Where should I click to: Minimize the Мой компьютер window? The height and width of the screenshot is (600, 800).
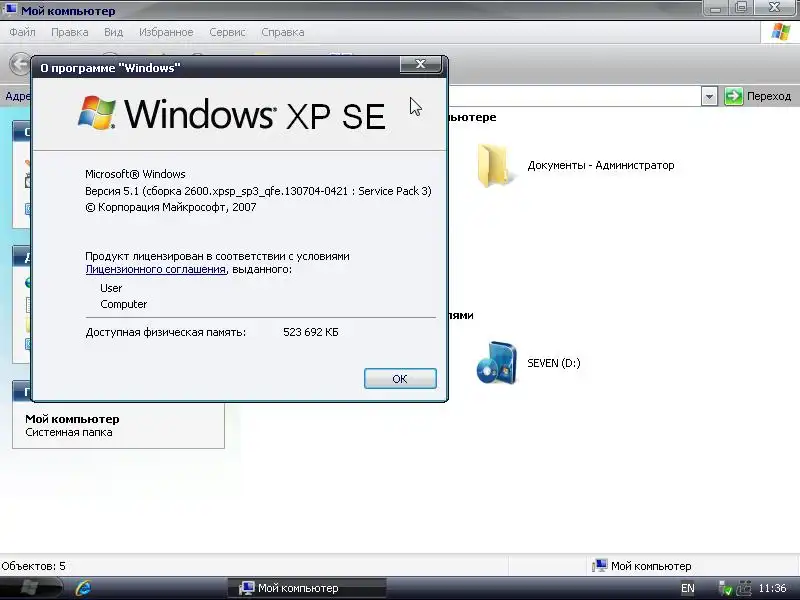pyautogui.click(x=716, y=8)
